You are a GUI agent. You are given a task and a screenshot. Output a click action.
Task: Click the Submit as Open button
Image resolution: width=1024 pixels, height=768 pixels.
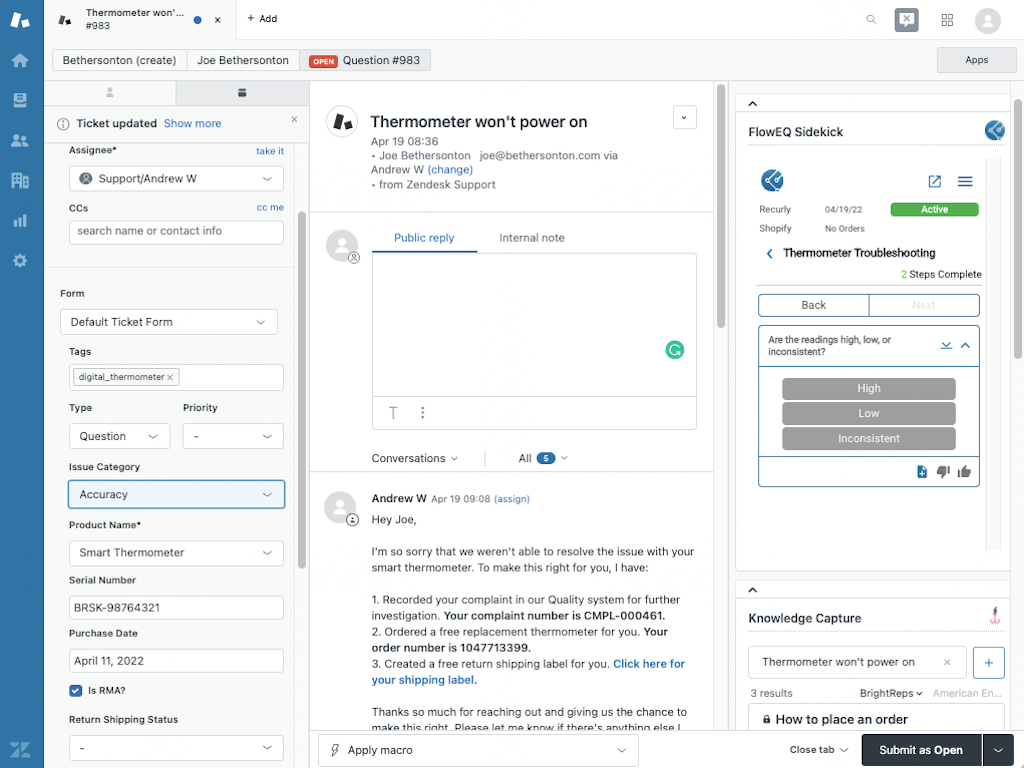920,750
